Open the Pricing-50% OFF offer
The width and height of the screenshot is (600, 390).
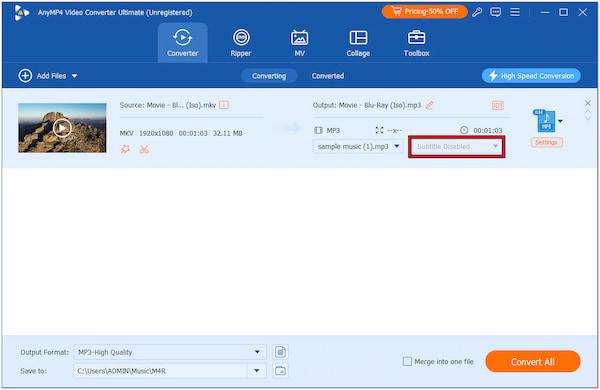pos(424,12)
